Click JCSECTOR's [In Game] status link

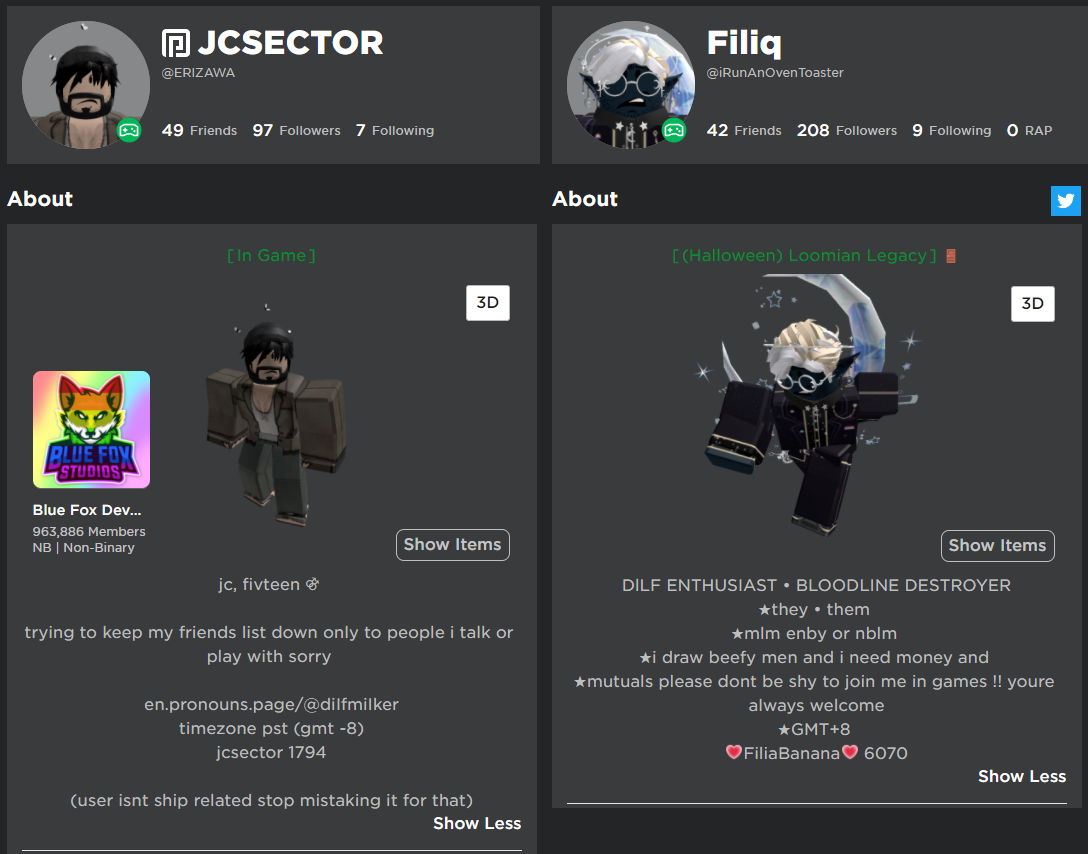click(271, 255)
